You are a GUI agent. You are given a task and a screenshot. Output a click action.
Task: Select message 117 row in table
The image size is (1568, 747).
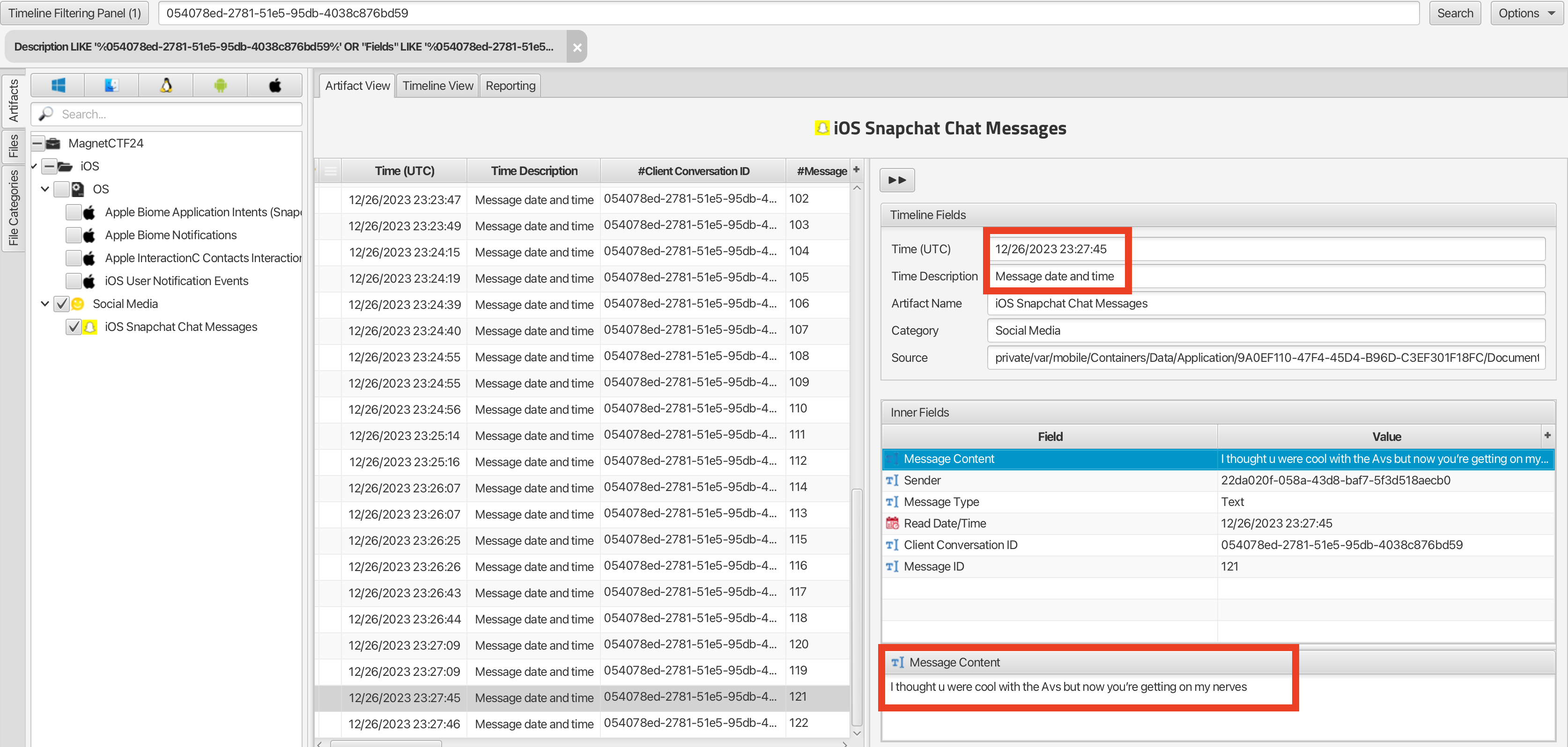click(x=582, y=593)
